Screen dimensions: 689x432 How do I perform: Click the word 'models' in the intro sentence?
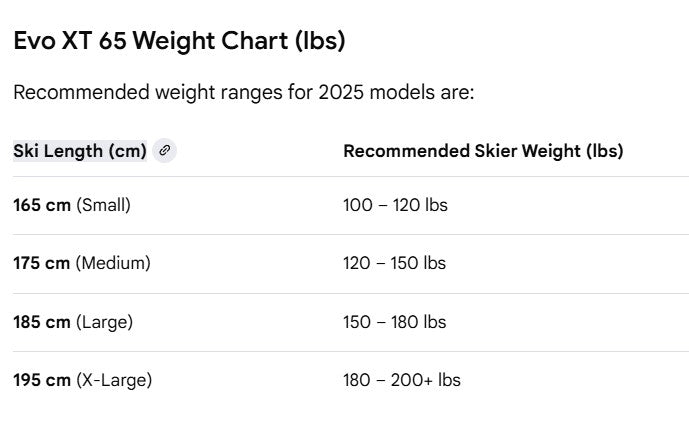(402, 93)
